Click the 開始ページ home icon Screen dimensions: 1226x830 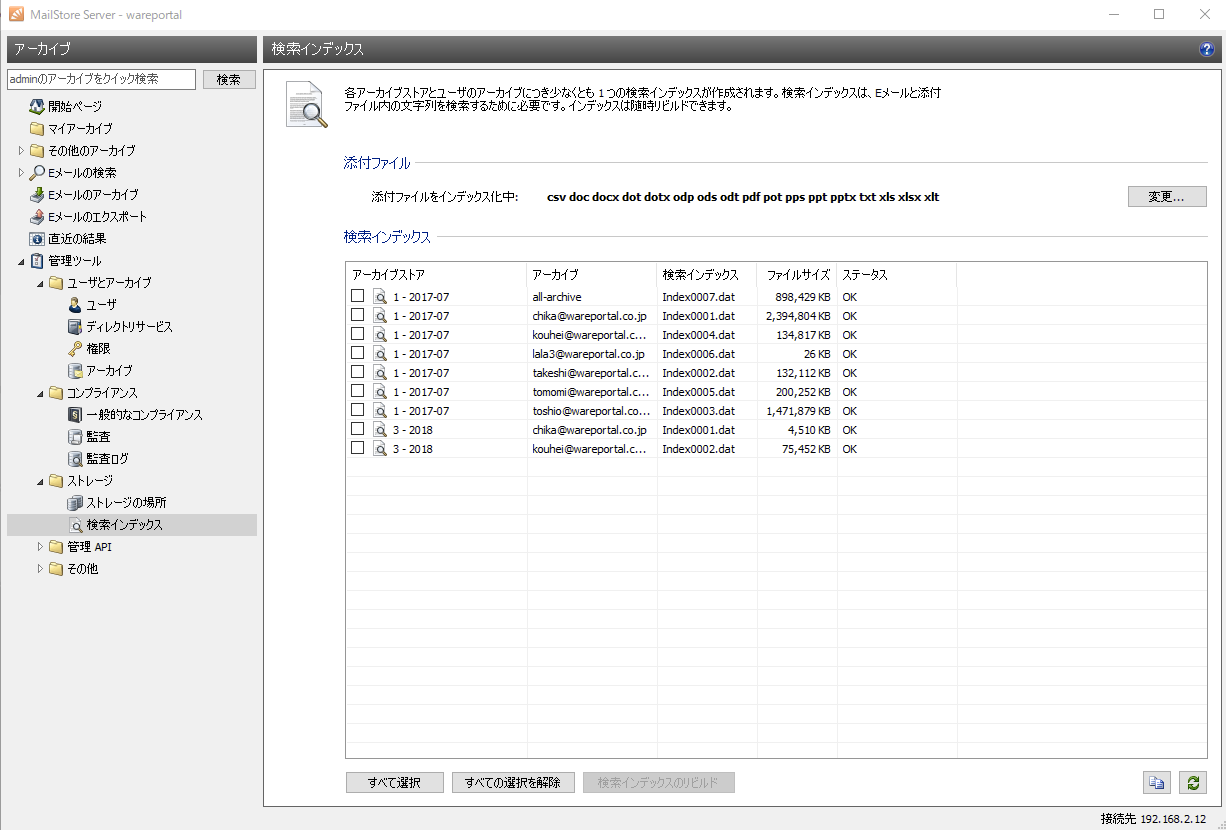coord(37,106)
